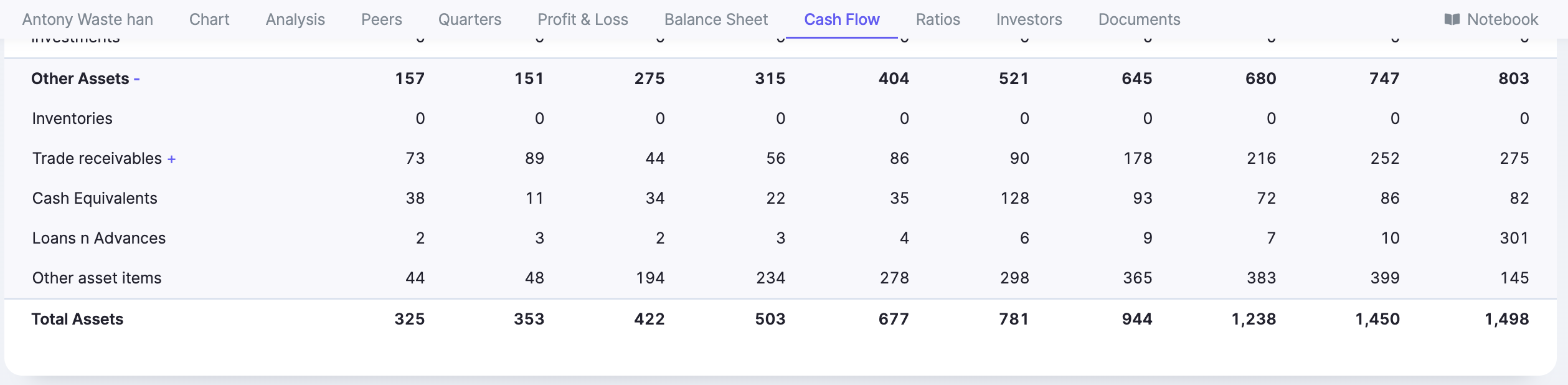Click the Other asset items row label
This screenshot has width=1568, height=385.
(97, 278)
